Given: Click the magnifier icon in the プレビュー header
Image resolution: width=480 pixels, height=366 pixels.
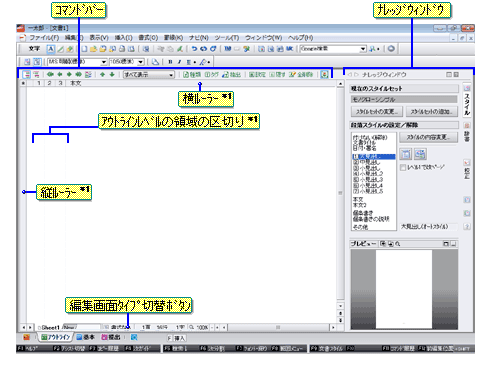Looking at the screenshot, I should click(x=397, y=244).
